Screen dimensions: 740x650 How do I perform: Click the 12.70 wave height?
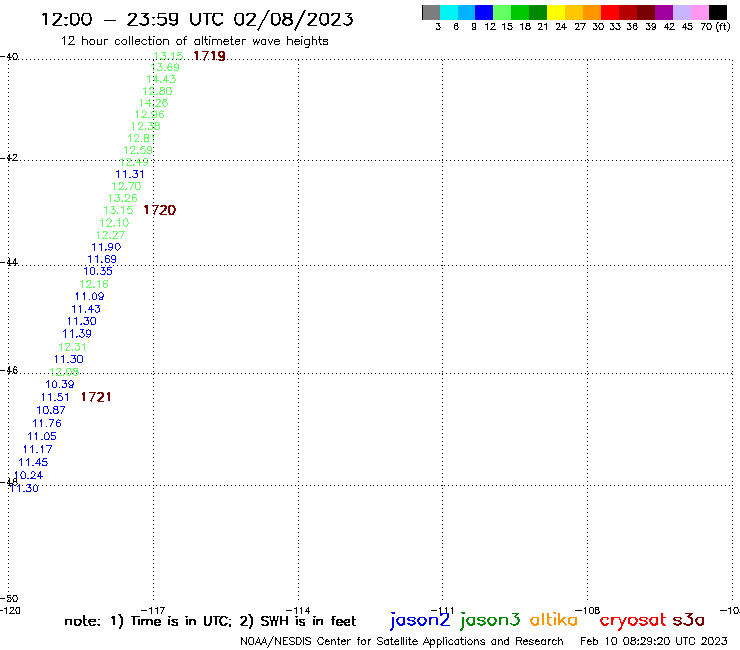[126, 186]
